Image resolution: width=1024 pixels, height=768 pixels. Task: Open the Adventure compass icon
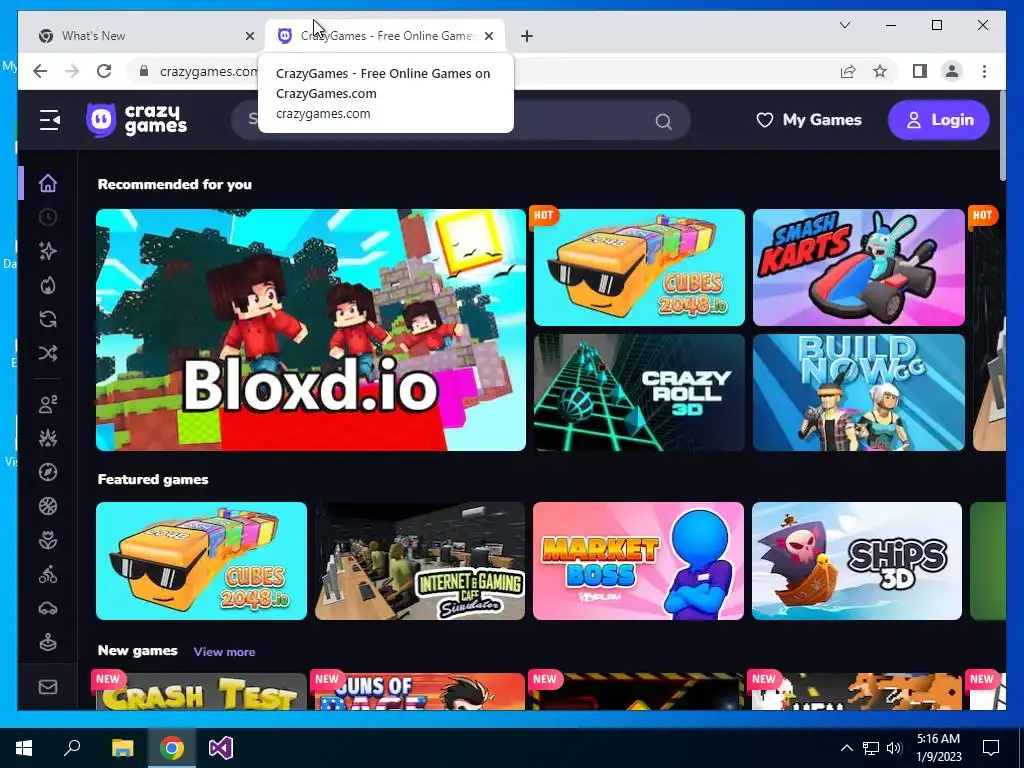pyautogui.click(x=48, y=472)
